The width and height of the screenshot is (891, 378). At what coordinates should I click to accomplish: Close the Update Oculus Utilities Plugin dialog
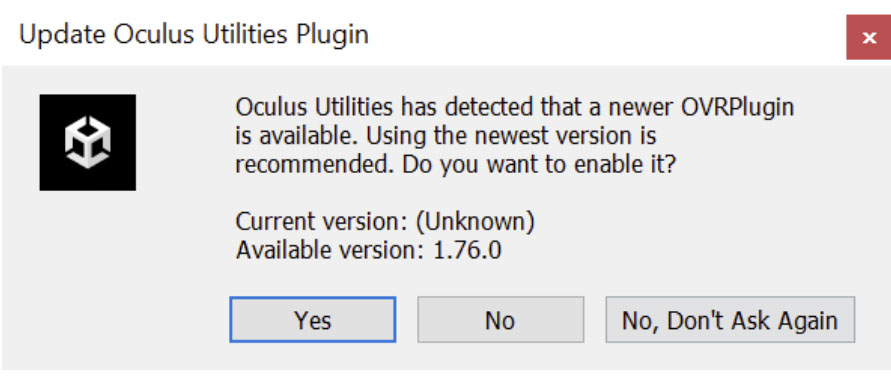[869, 38]
